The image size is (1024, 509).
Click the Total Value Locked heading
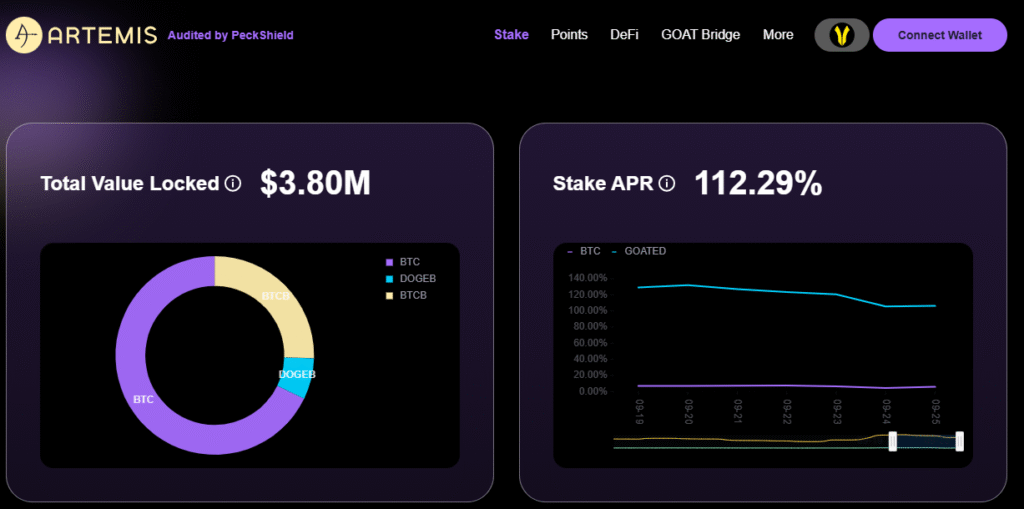[x=129, y=184]
